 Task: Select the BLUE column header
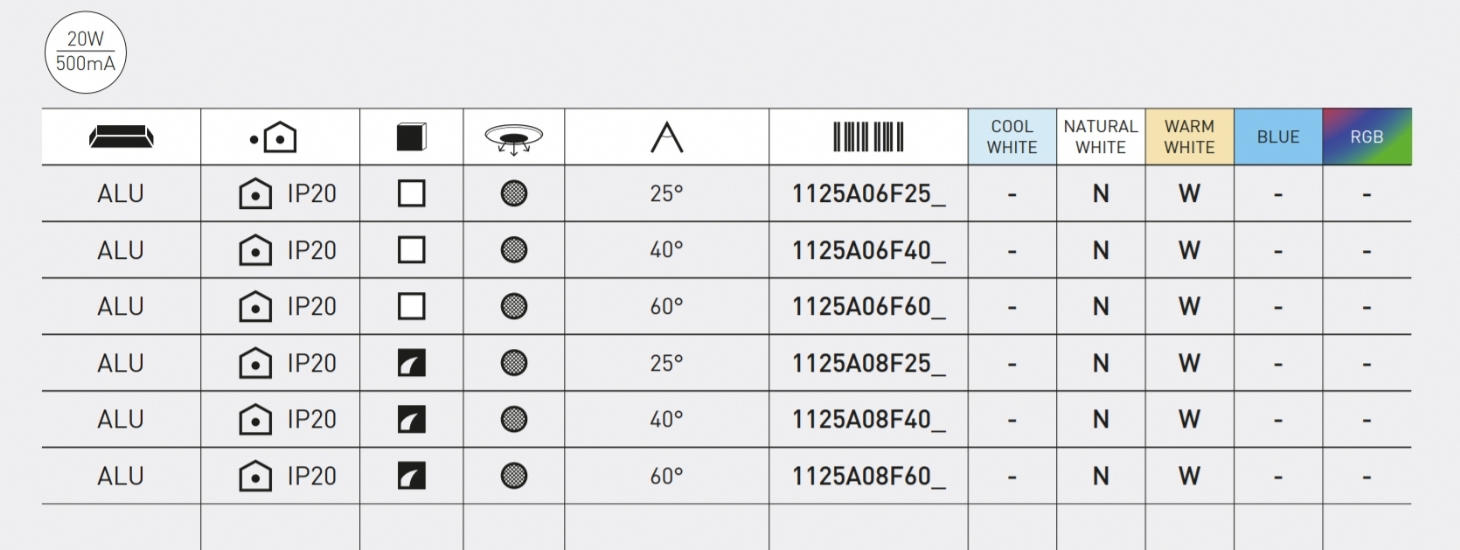pos(1278,137)
